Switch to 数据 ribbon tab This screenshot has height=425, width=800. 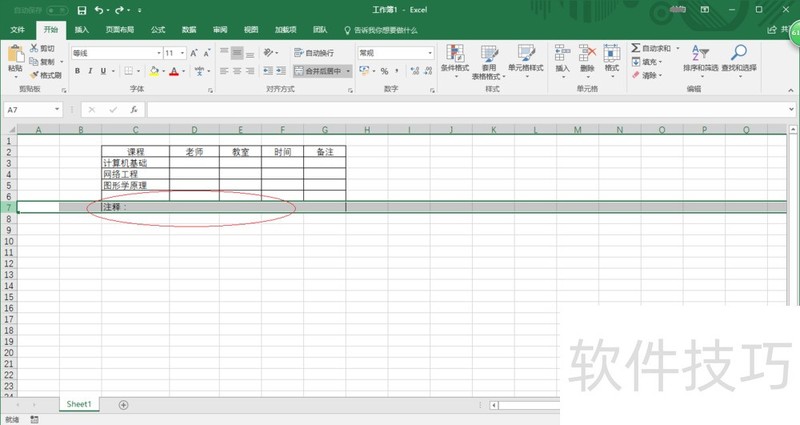click(x=189, y=30)
